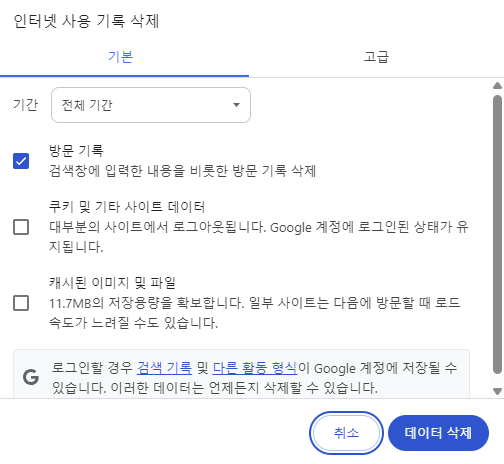The image size is (504, 464).
Task: Switch to the 고급 tab
Action: click(x=376, y=57)
